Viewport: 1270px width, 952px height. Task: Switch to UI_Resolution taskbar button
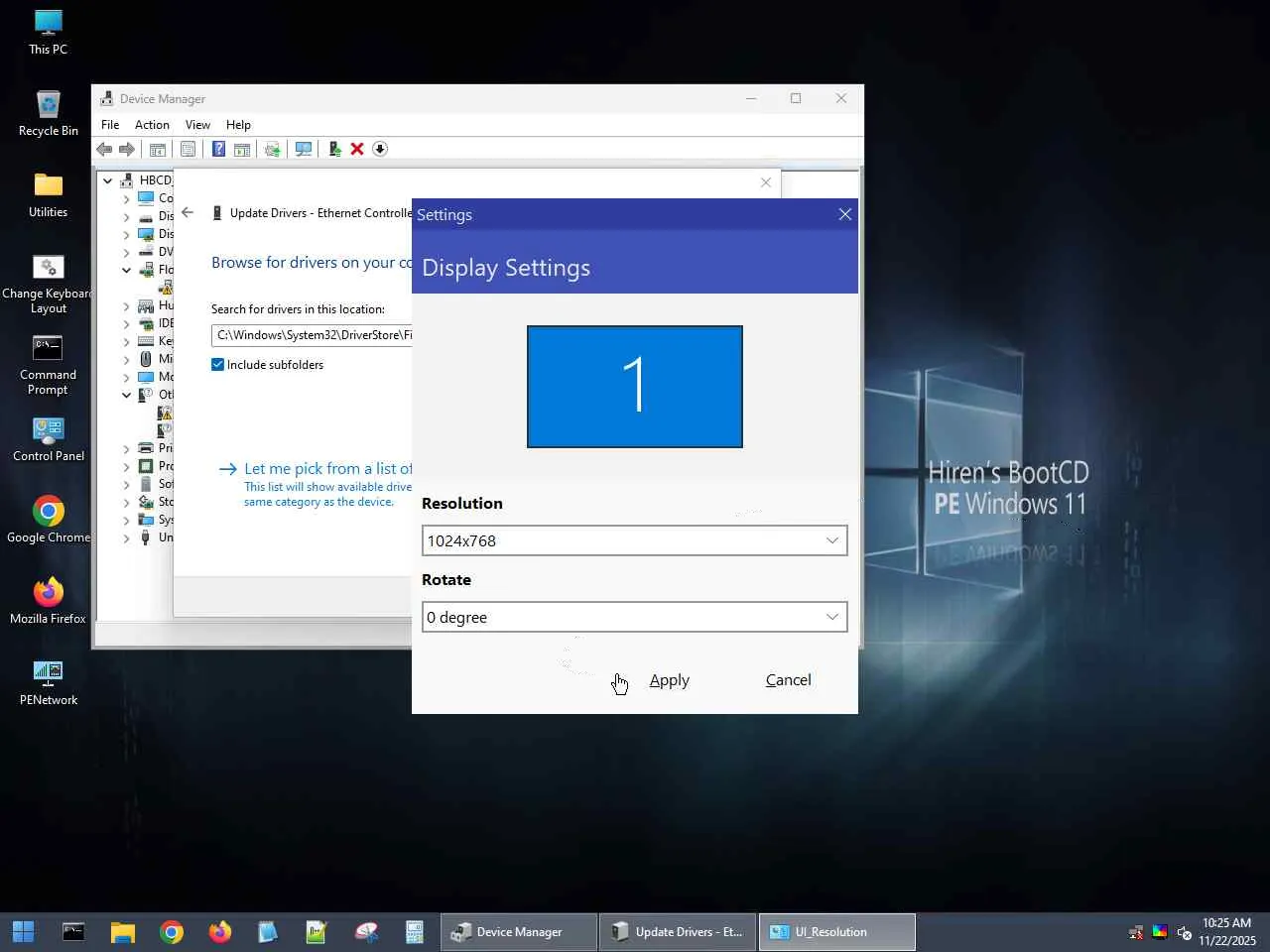(x=837, y=932)
